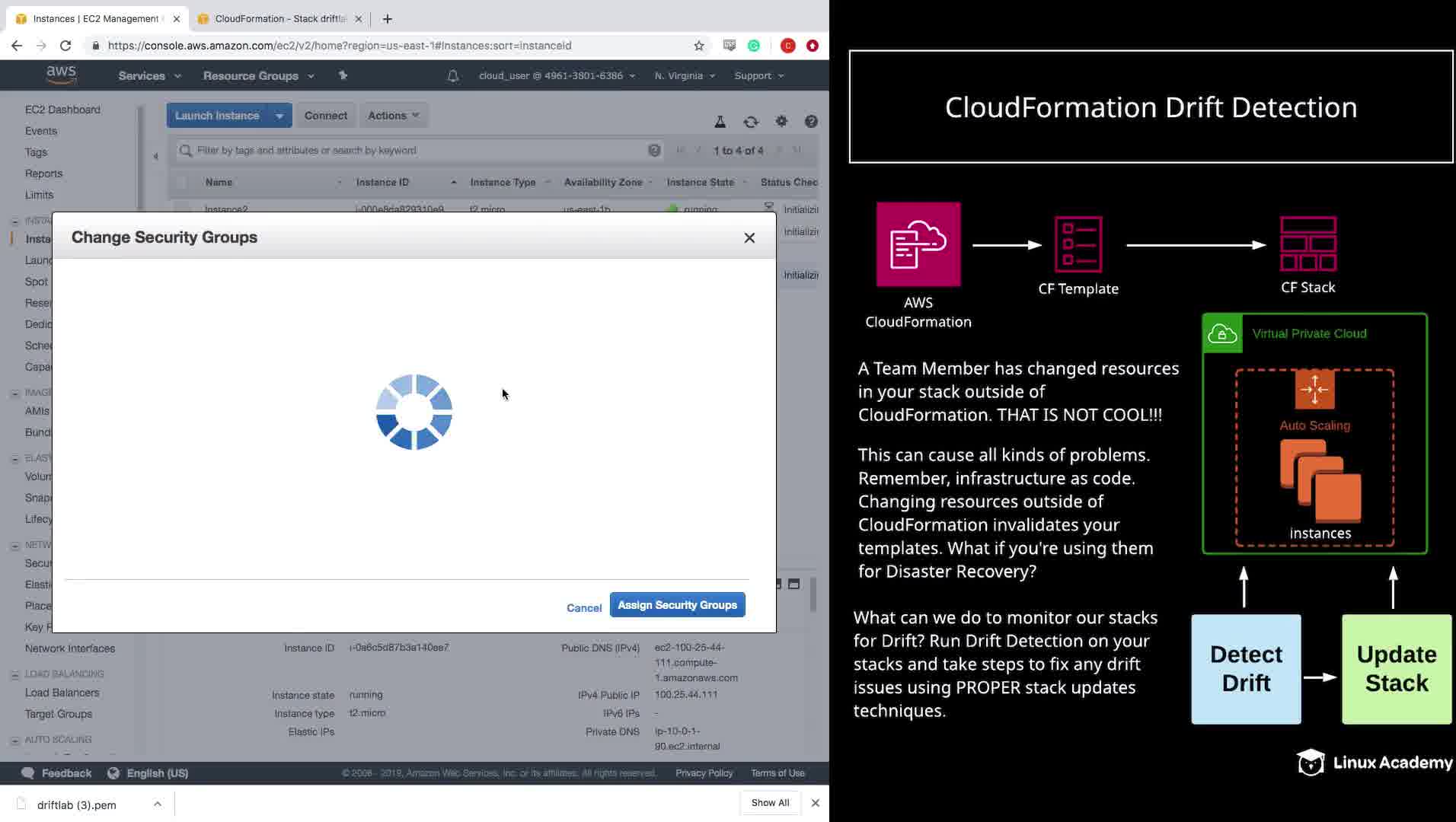Open the Terms of Use link
This screenshot has width=1456, height=822.
[x=777, y=773]
